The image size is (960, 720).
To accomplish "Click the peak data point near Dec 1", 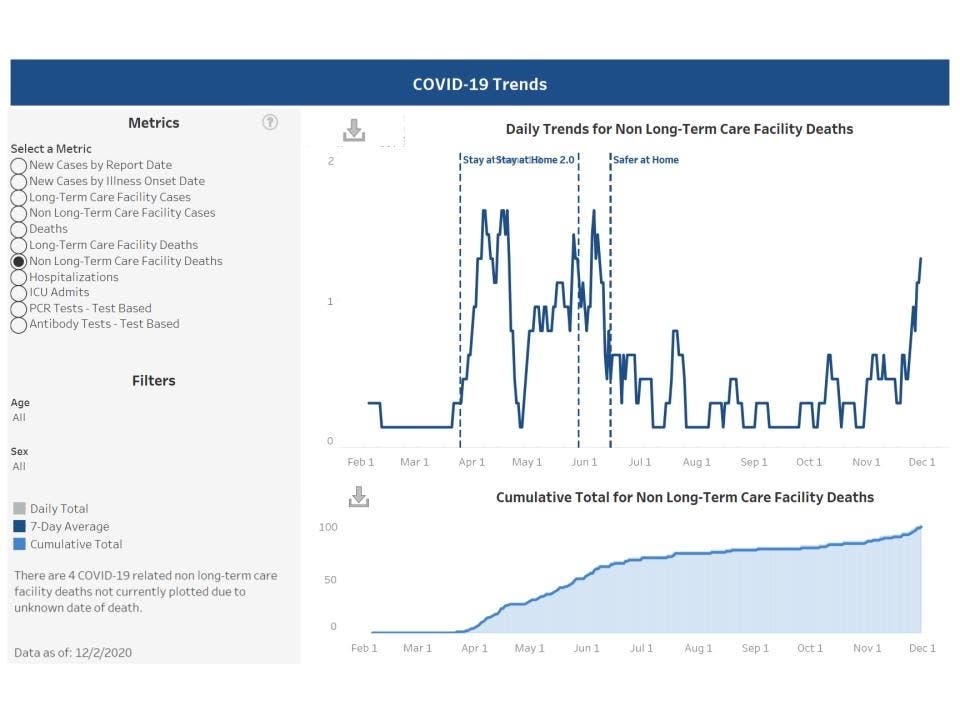I will tap(920, 259).
